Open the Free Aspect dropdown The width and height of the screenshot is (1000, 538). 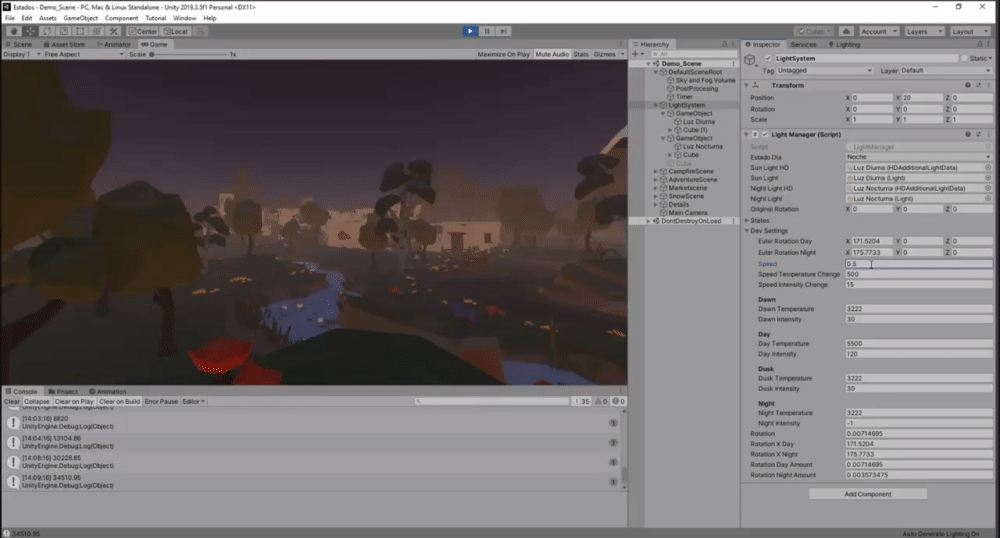point(84,54)
